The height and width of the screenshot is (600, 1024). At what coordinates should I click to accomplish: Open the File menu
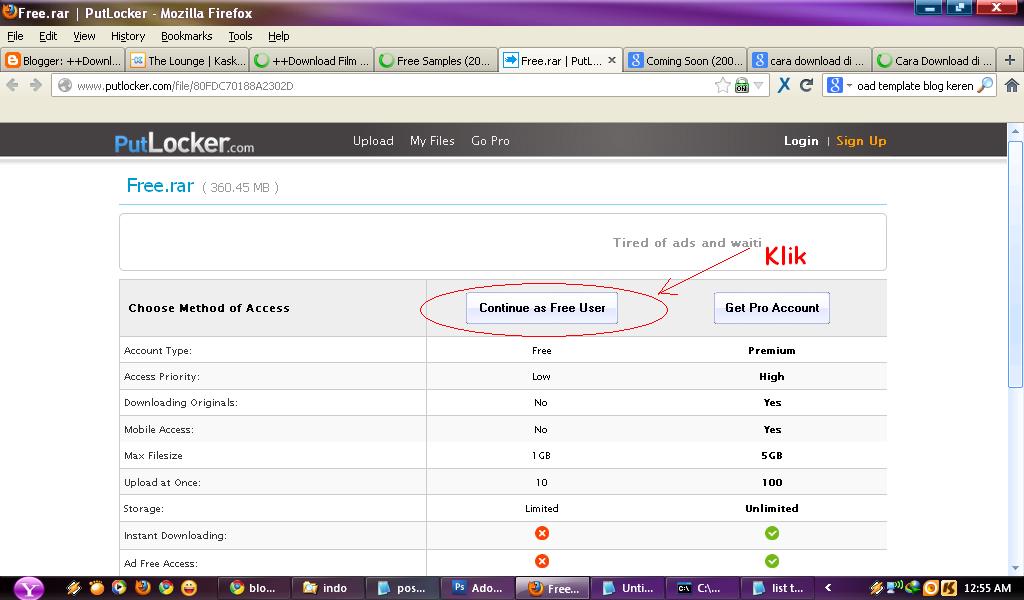coord(15,36)
